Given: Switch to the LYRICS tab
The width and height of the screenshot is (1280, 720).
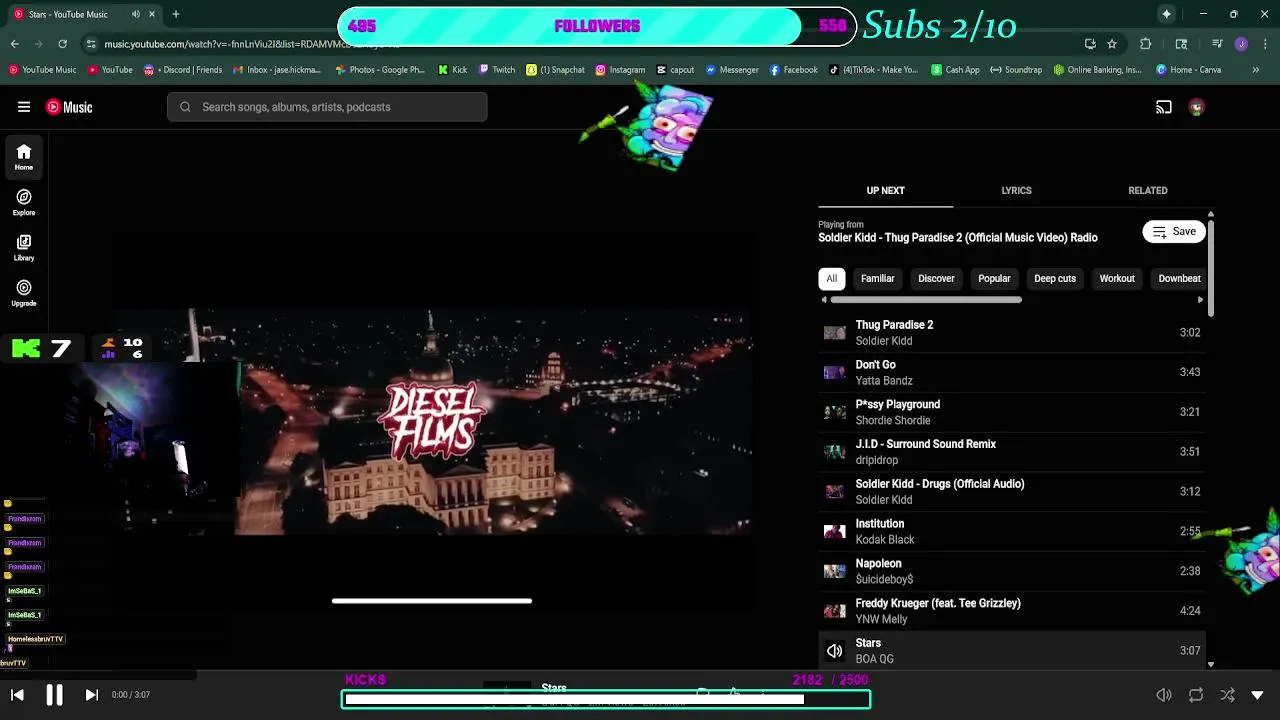Looking at the screenshot, I should (x=1016, y=190).
